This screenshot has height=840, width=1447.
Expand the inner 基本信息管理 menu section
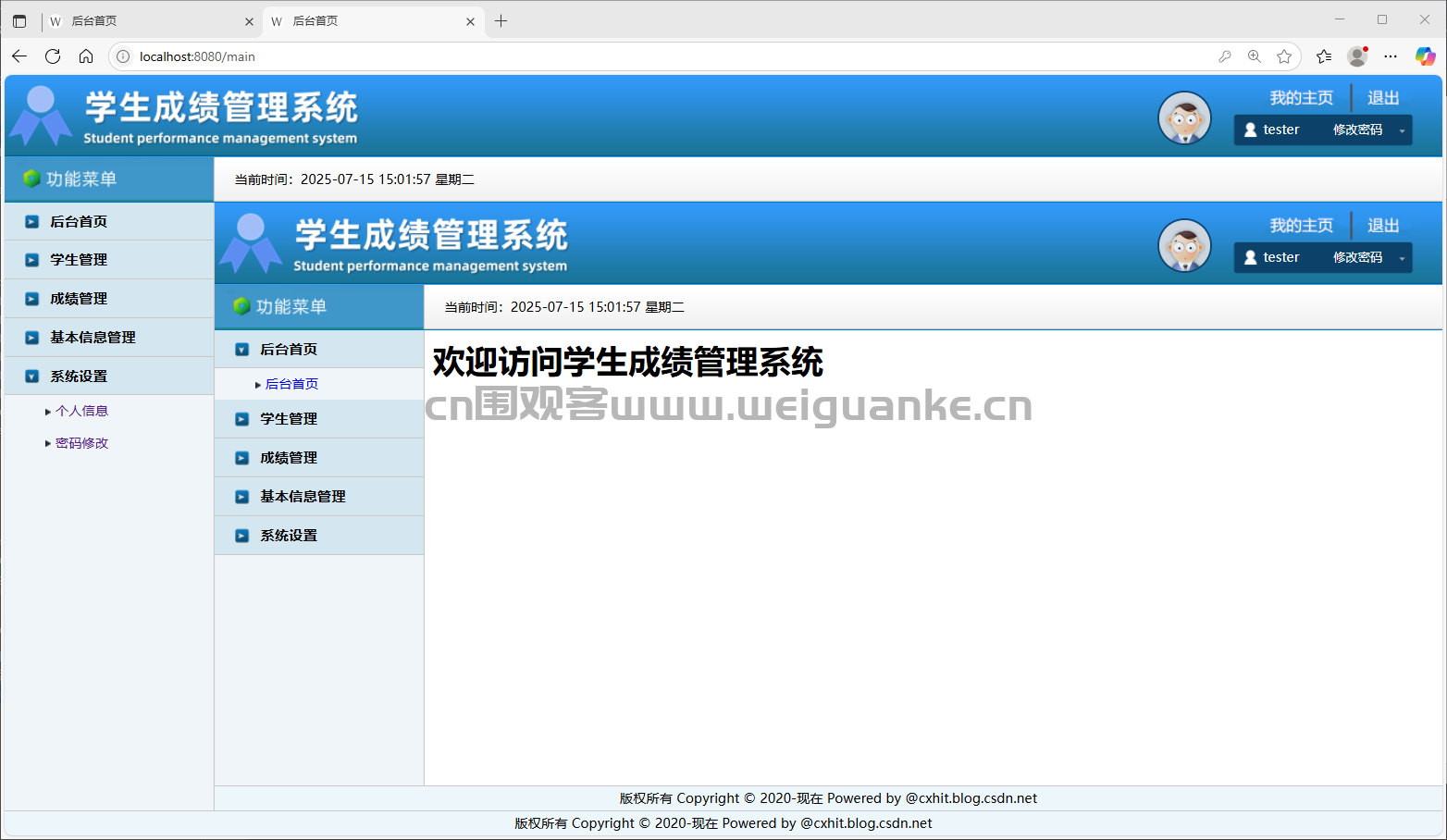(319, 497)
